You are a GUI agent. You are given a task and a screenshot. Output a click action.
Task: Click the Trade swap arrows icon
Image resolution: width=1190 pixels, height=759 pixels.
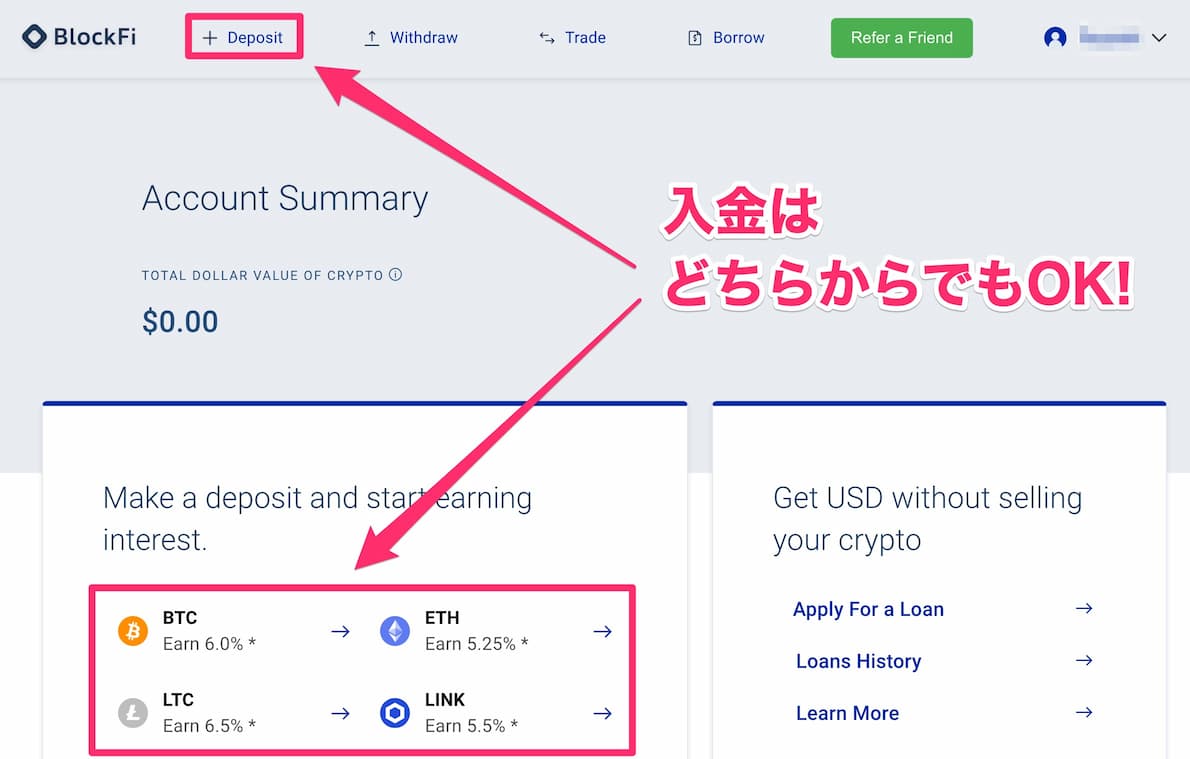coord(546,38)
